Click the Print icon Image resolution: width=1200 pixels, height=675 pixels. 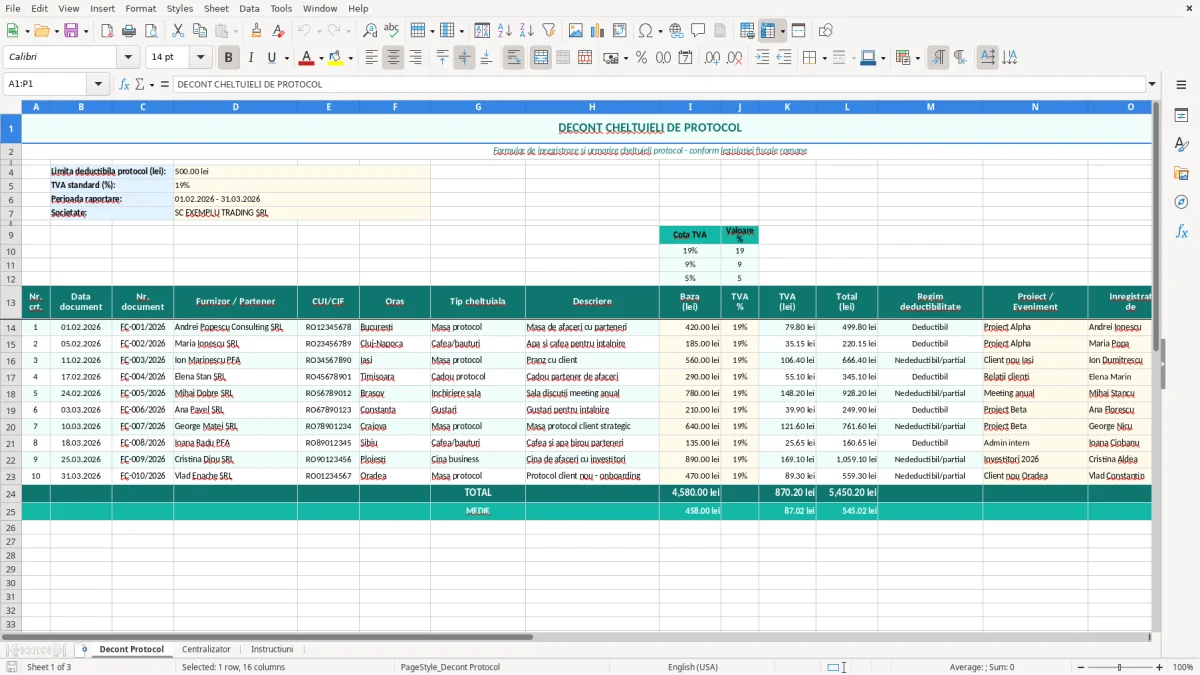(129, 31)
